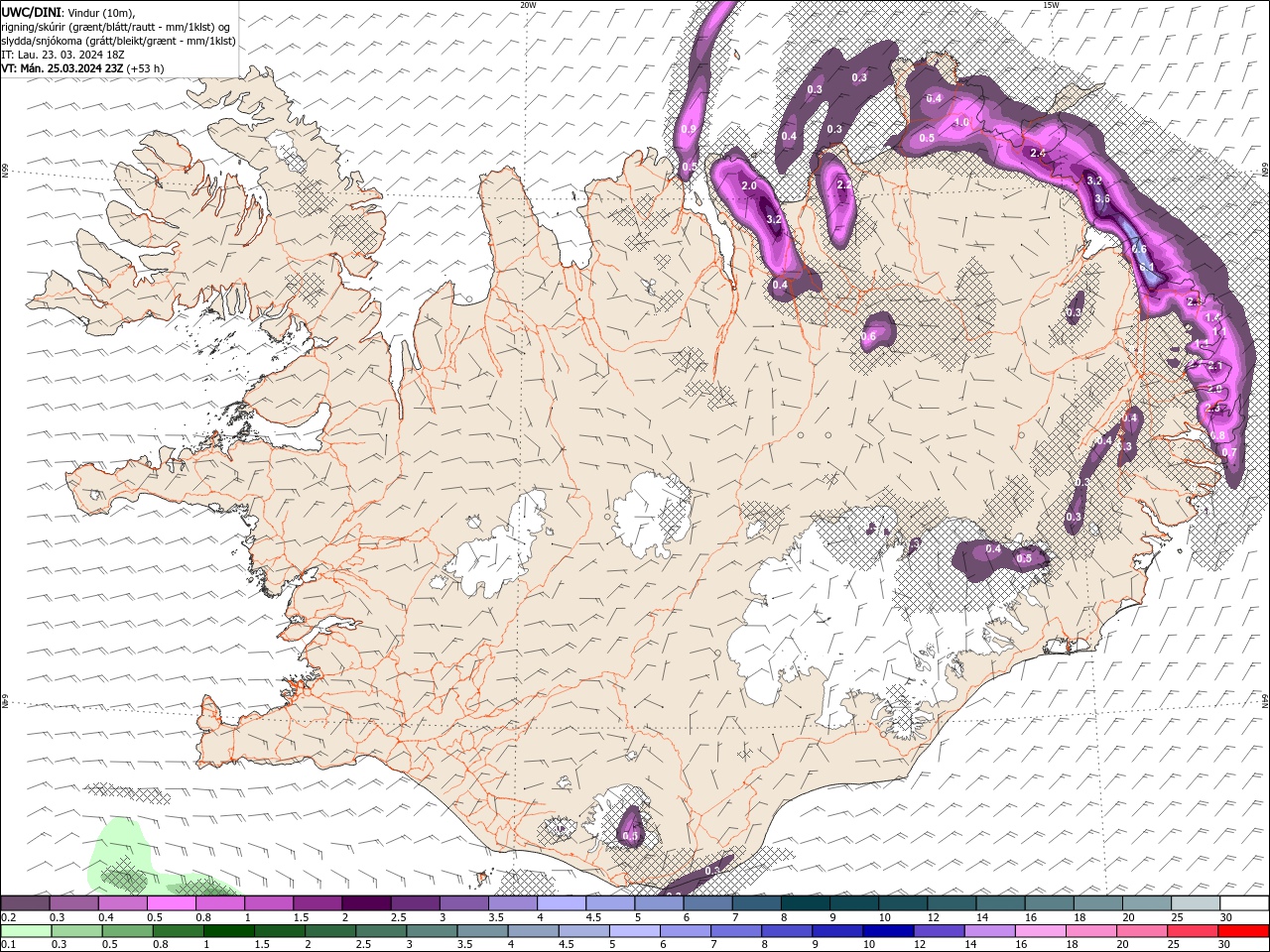1270x952 pixels.
Task: Pick the light lavender 4–4.5 upper legend swatch
Action: (x=560, y=902)
